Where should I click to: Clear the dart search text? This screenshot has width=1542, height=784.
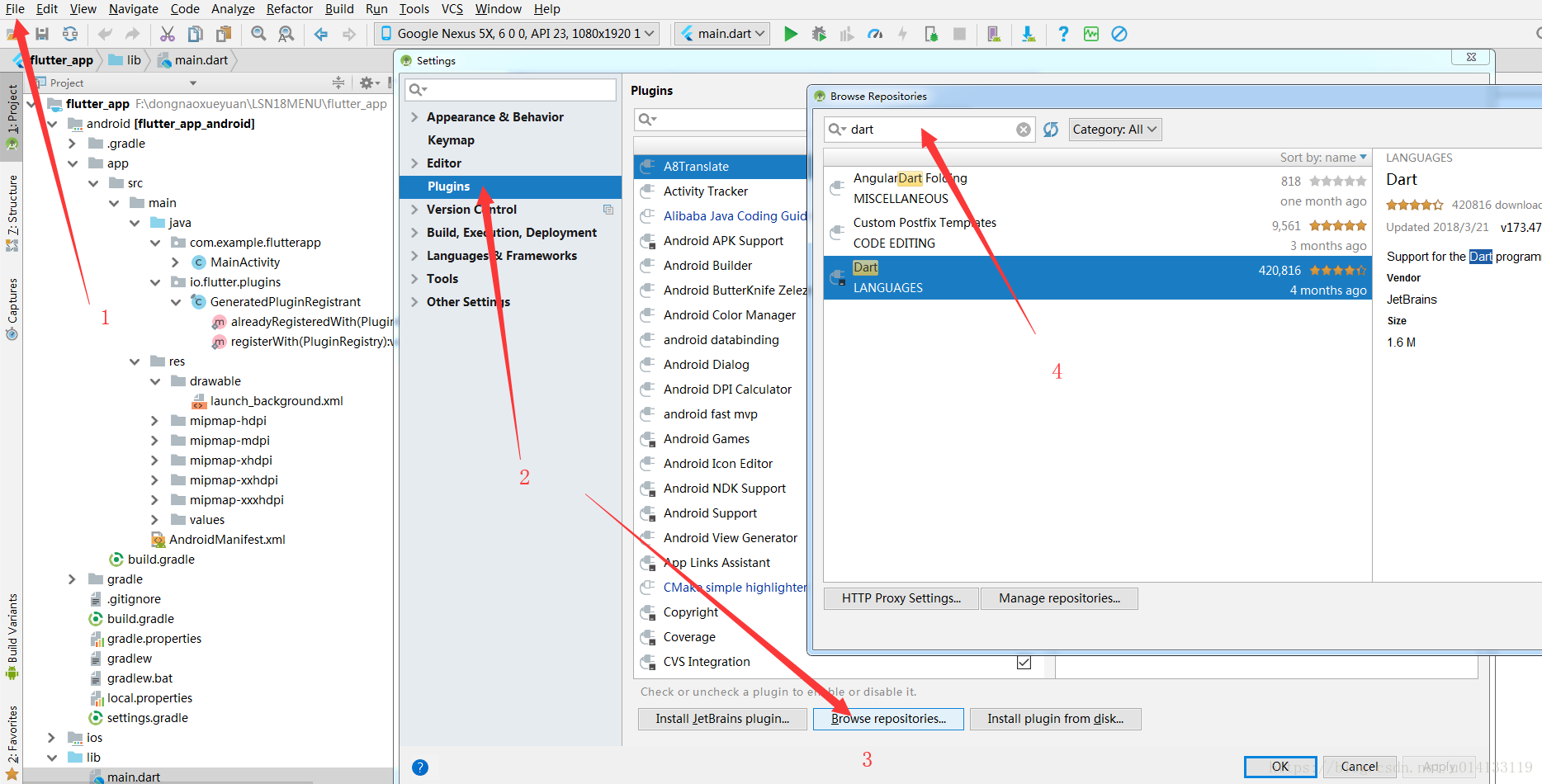tap(1024, 130)
